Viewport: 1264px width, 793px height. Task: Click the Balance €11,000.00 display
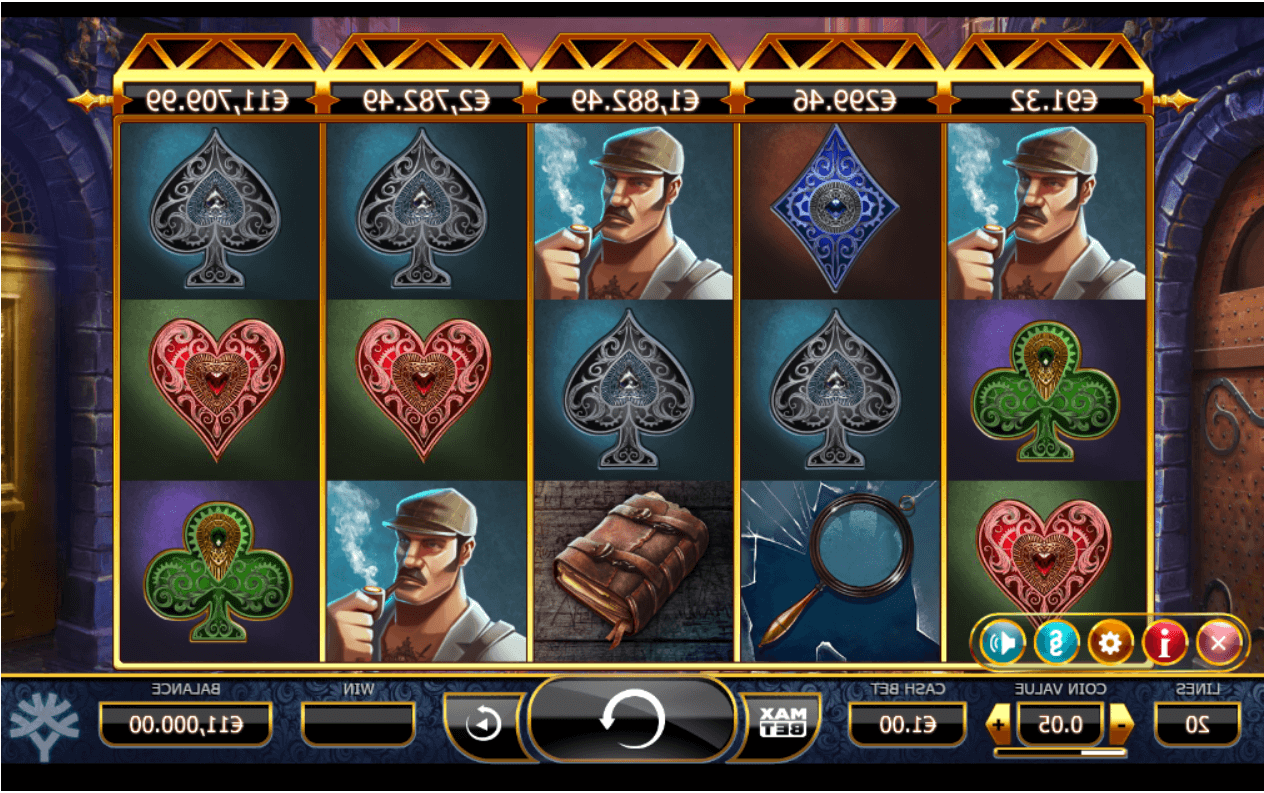pos(186,723)
